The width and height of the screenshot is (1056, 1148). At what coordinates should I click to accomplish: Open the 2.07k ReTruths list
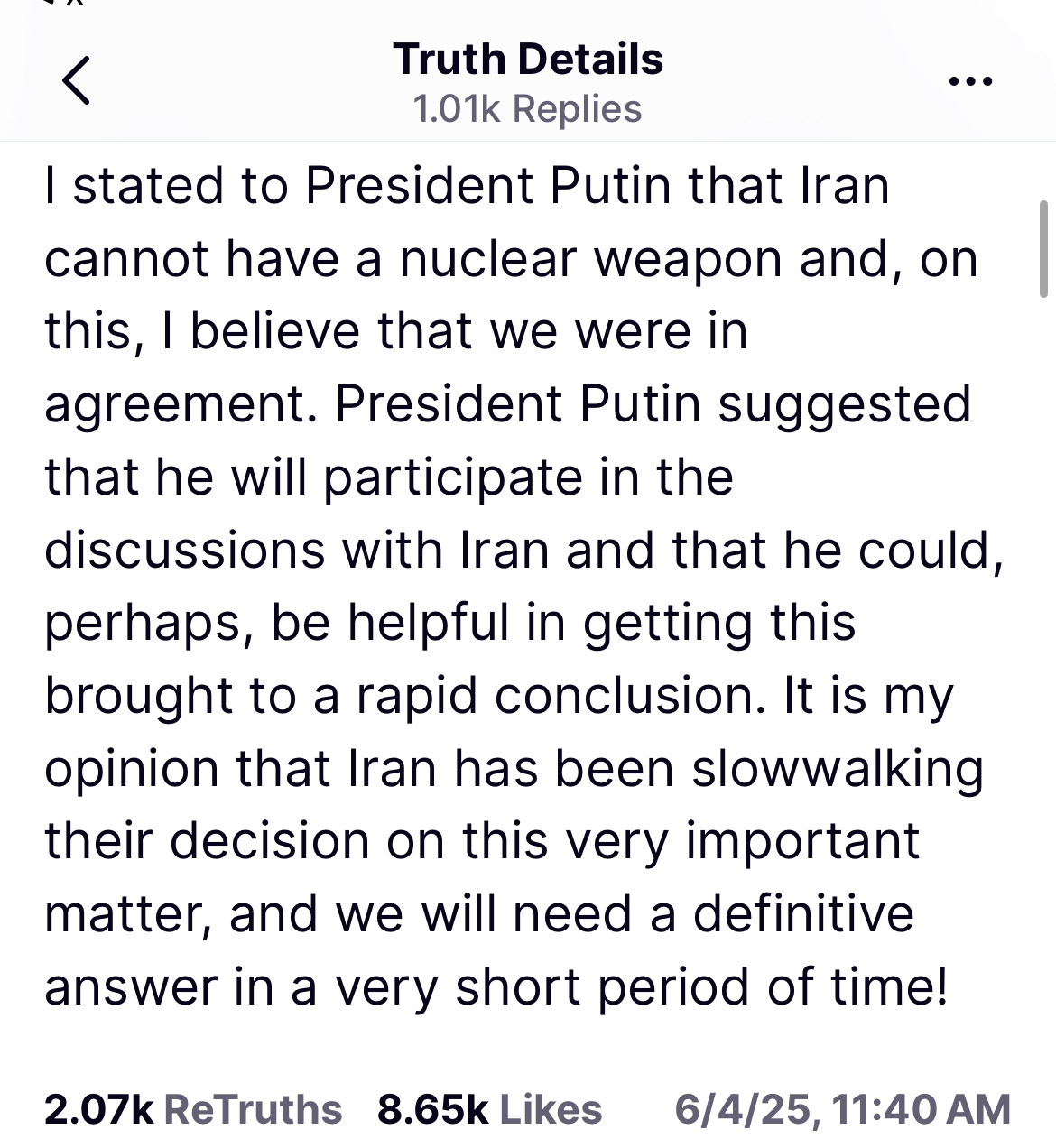coord(193,1109)
